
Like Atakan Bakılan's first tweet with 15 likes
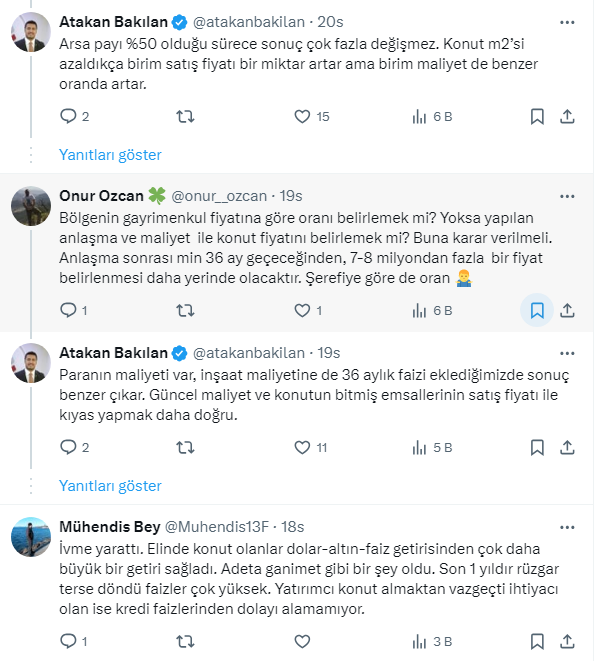point(303,117)
